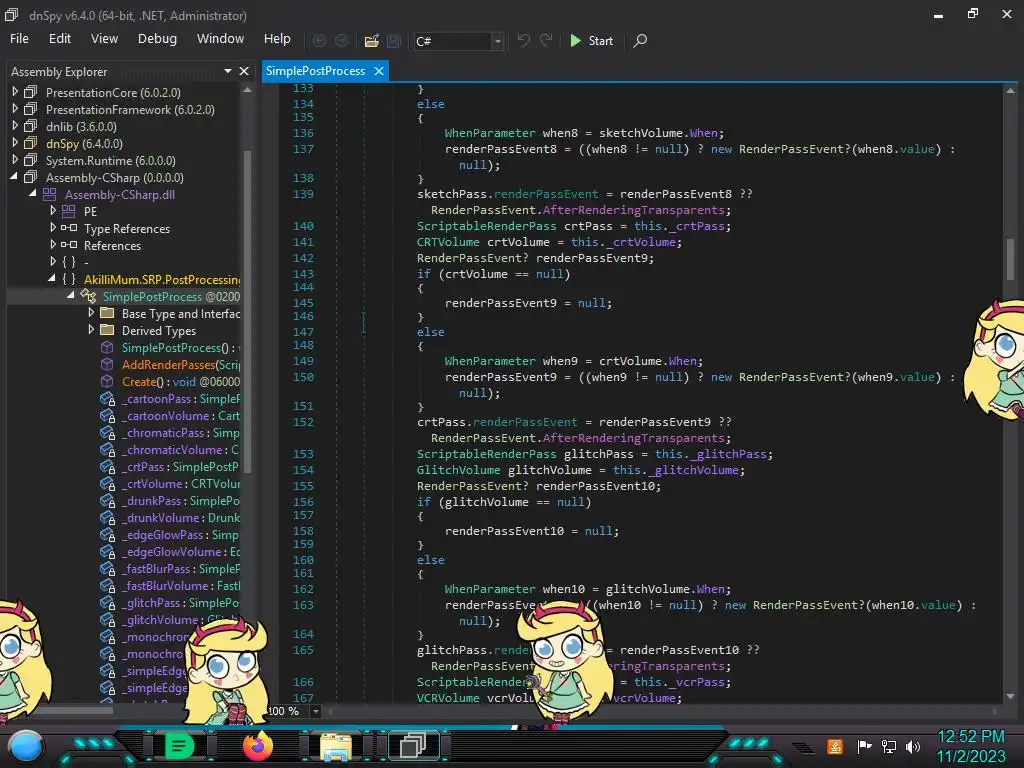Click the _edgeGlowPass field icon

click(x=107, y=534)
